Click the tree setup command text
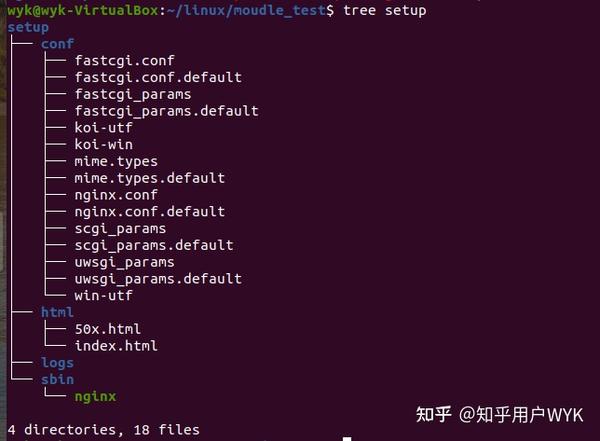600x441 pixels. (385, 10)
